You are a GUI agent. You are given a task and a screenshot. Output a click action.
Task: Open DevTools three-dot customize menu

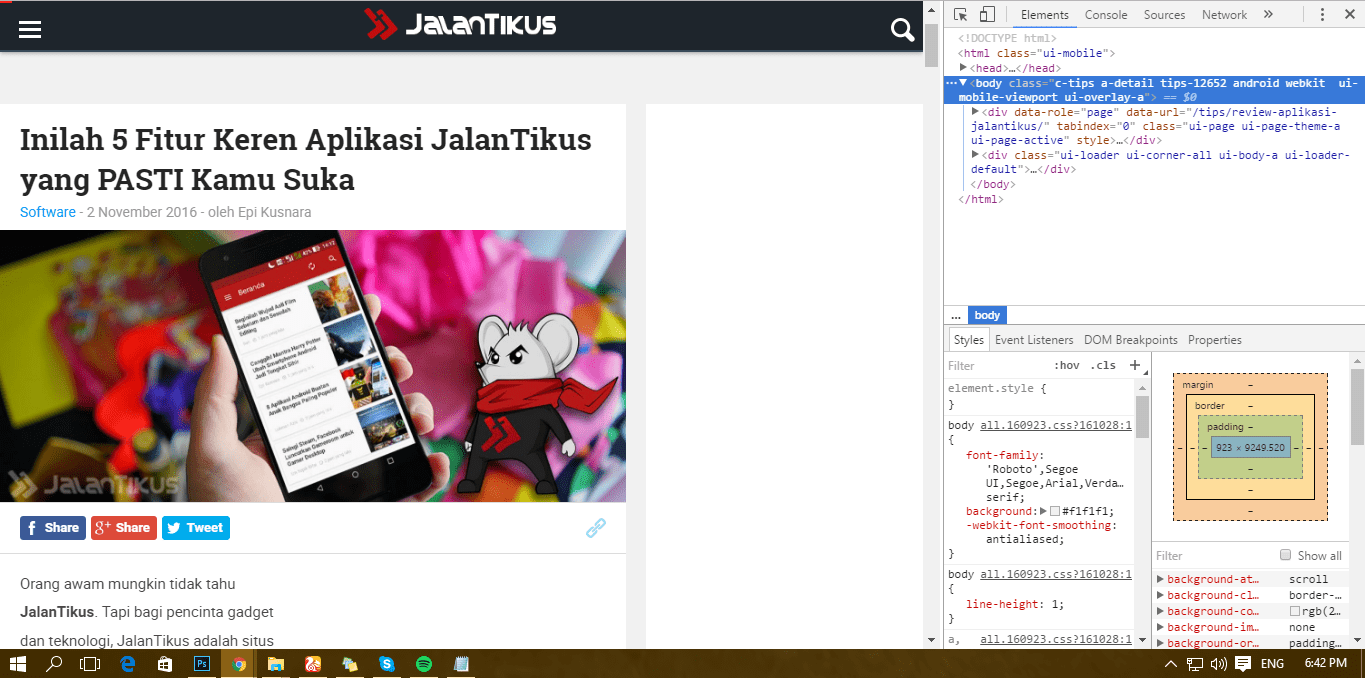1322,14
